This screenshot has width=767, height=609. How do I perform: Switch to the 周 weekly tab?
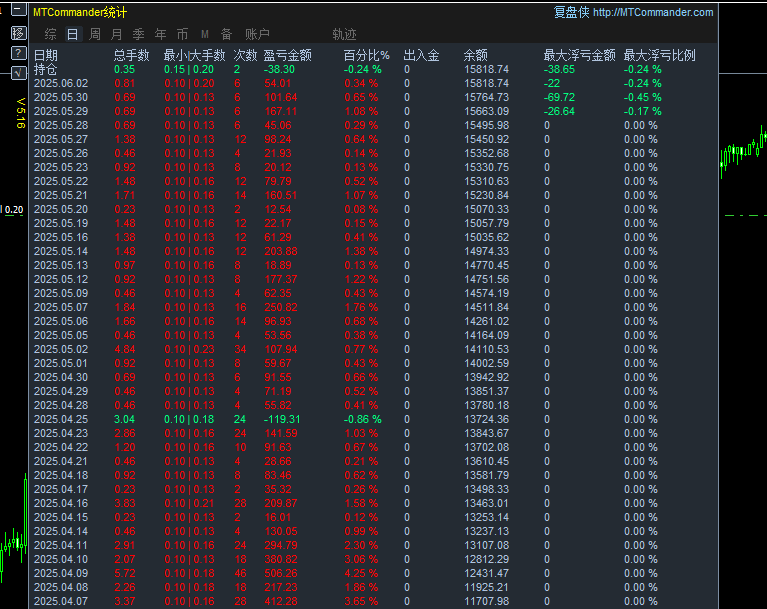(x=95, y=34)
